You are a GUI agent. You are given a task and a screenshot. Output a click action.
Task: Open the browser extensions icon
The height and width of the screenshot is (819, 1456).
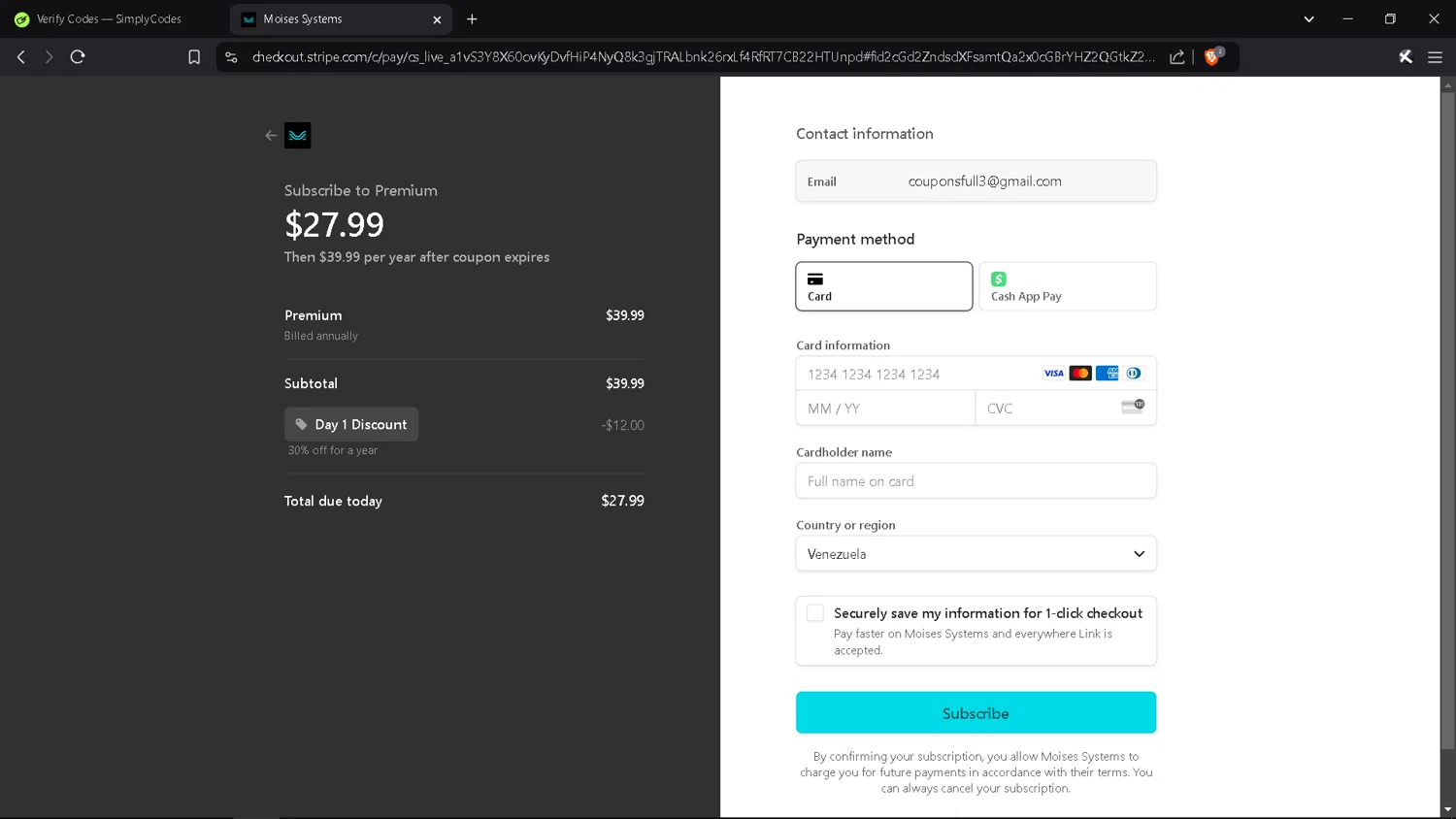[x=1405, y=57]
